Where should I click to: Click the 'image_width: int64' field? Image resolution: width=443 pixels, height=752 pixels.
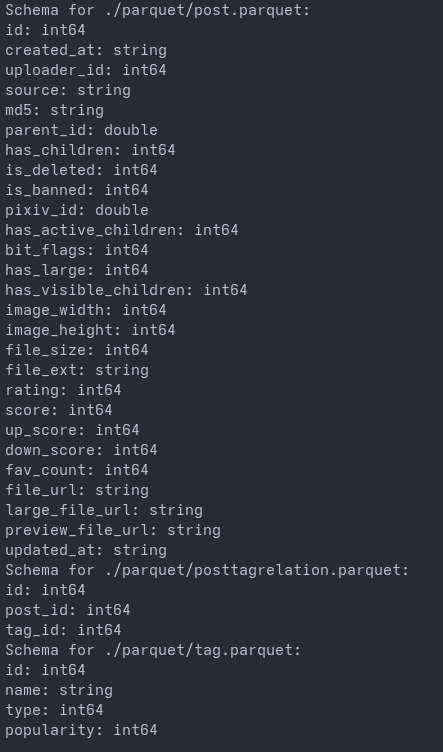pos(86,310)
